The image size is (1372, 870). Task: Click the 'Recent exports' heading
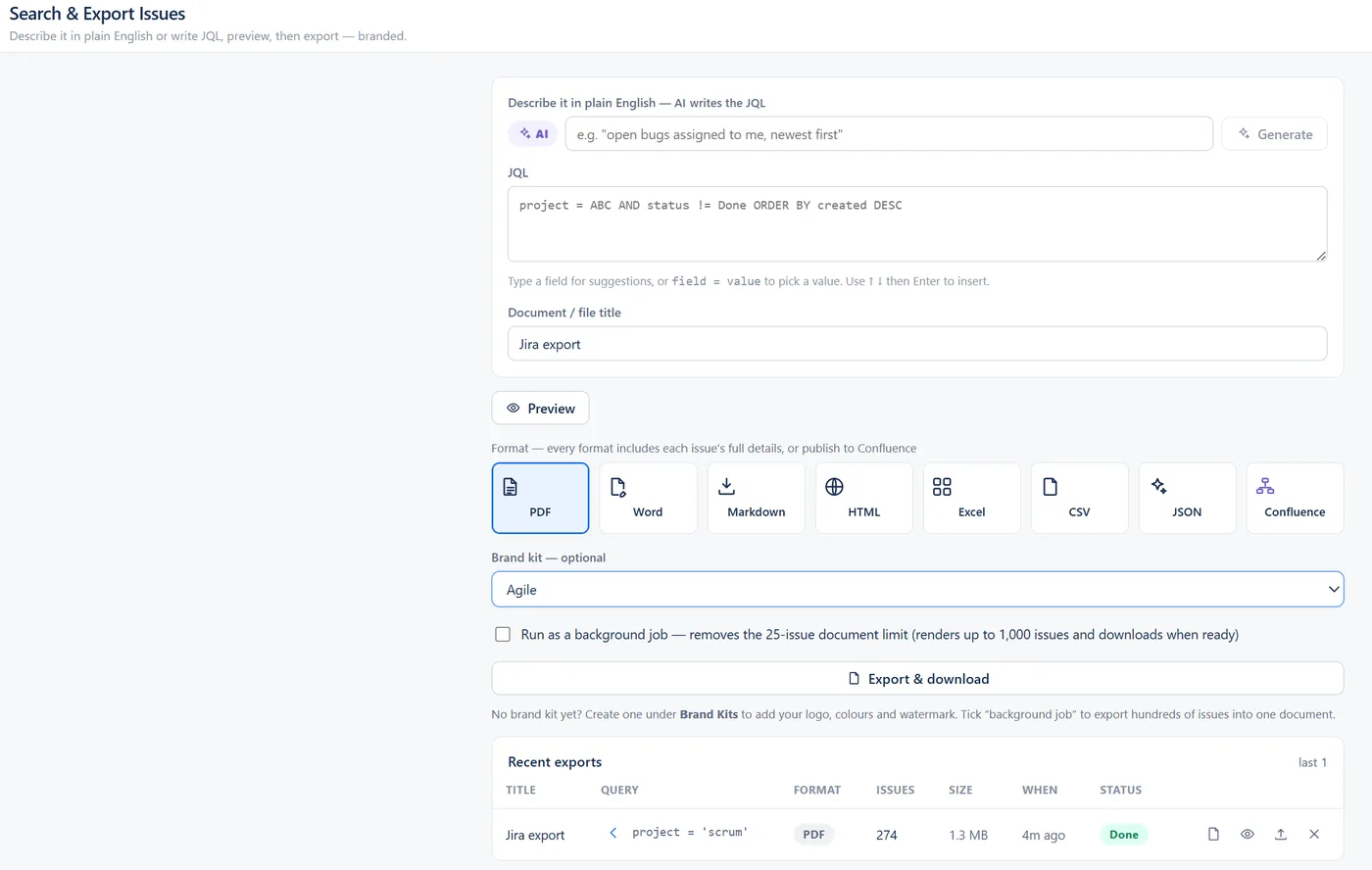pos(555,762)
